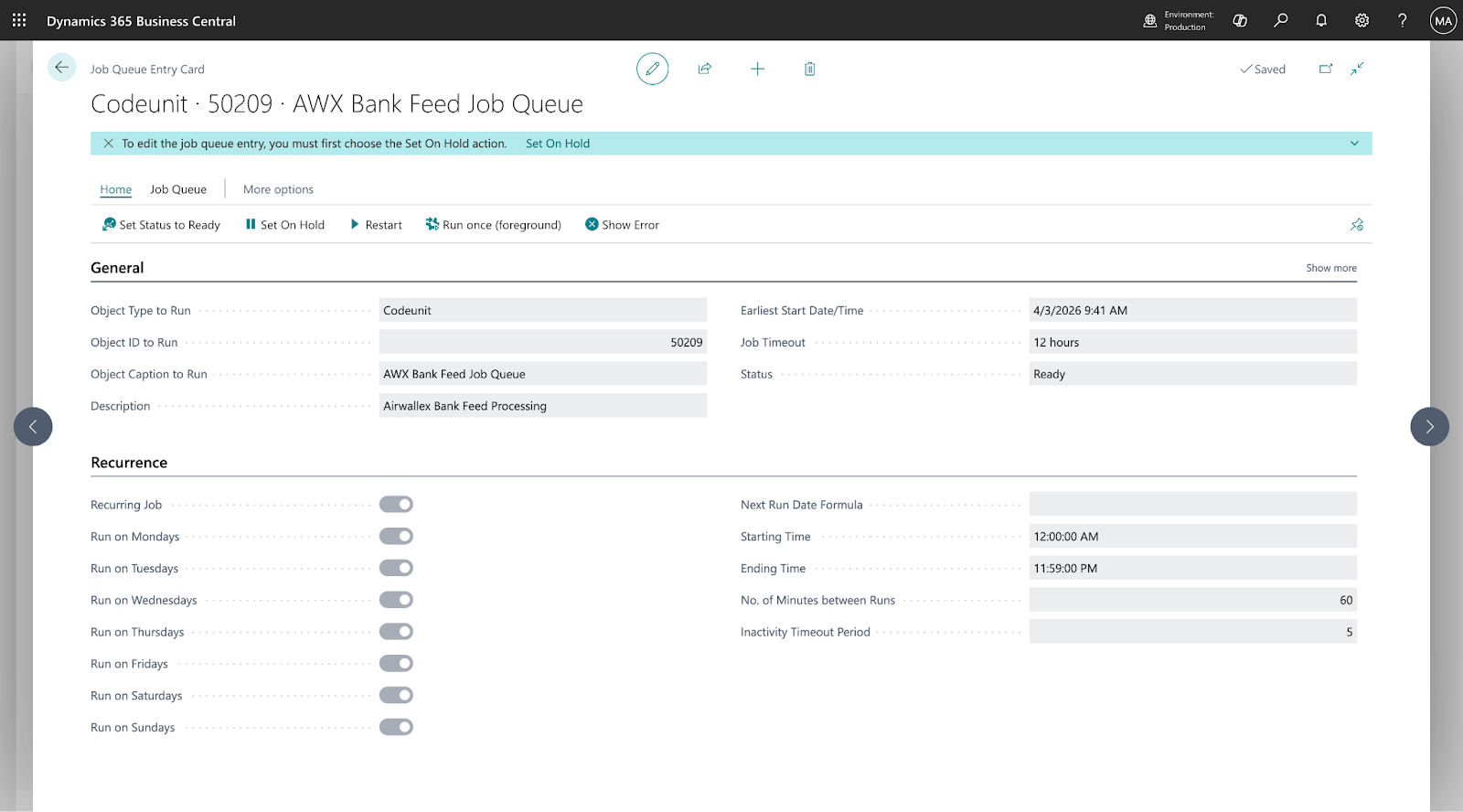Expand General section with Show more
Viewport: 1463px width, 812px height.
1330,268
